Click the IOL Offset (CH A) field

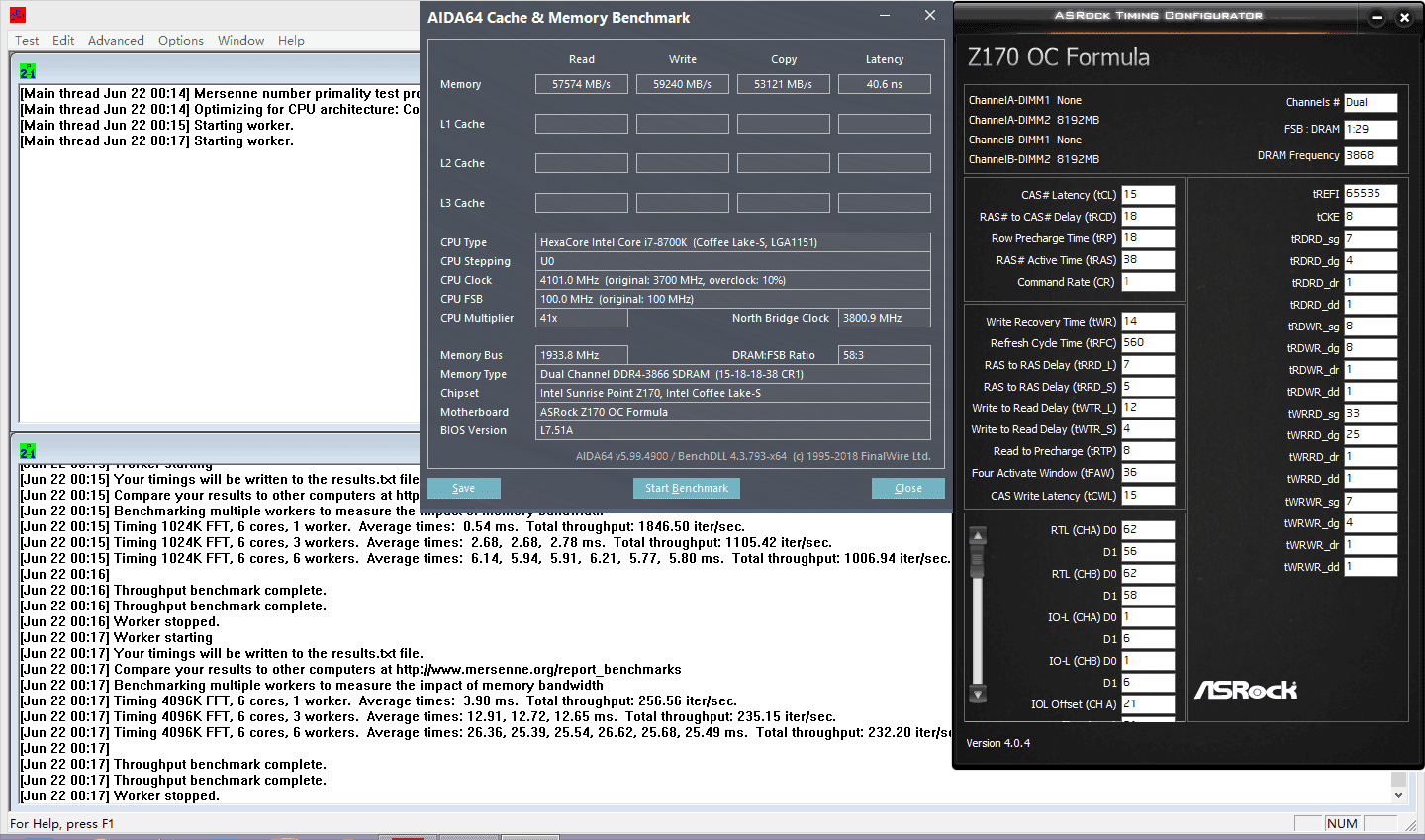pyautogui.click(x=1148, y=704)
